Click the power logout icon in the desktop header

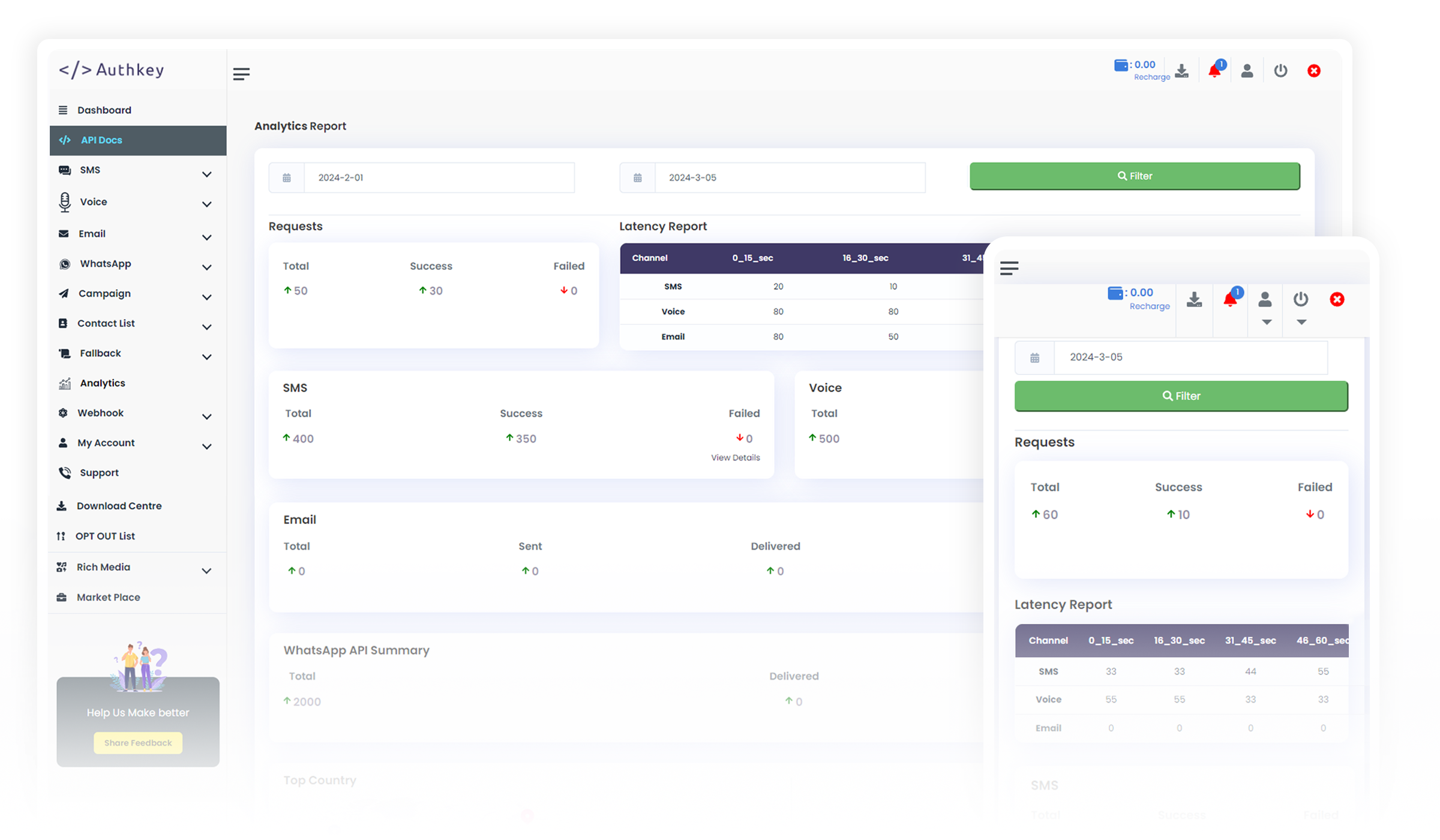[1280, 71]
